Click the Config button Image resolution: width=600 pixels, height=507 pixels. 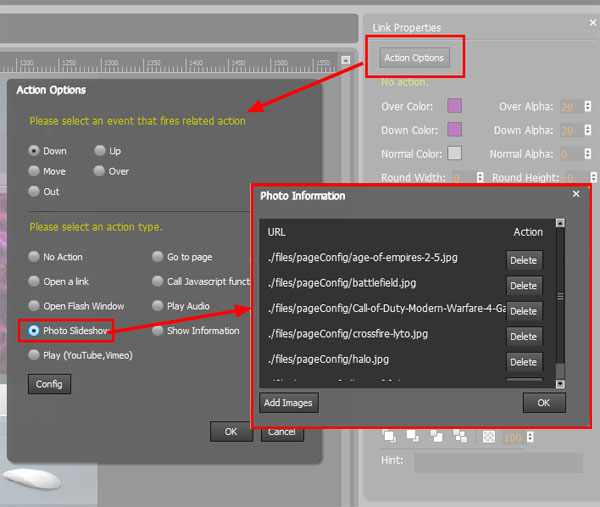point(49,384)
